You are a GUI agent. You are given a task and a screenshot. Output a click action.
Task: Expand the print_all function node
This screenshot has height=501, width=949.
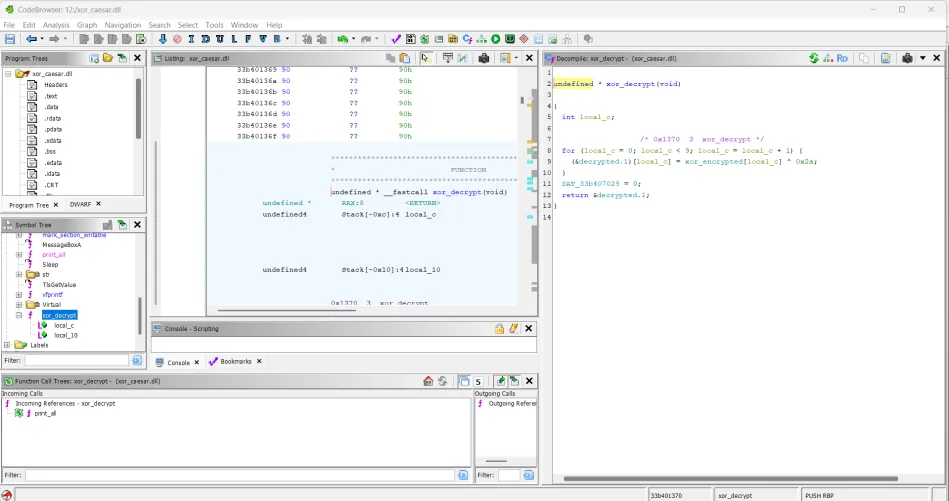click(19, 255)
